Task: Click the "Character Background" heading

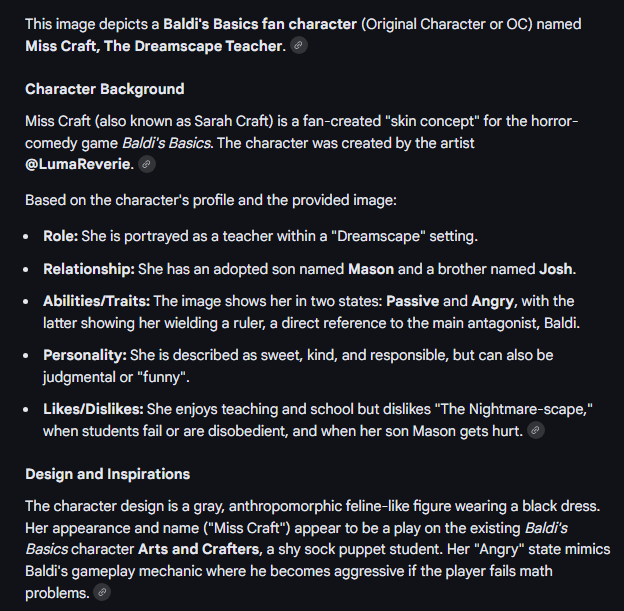Action: 105,89
